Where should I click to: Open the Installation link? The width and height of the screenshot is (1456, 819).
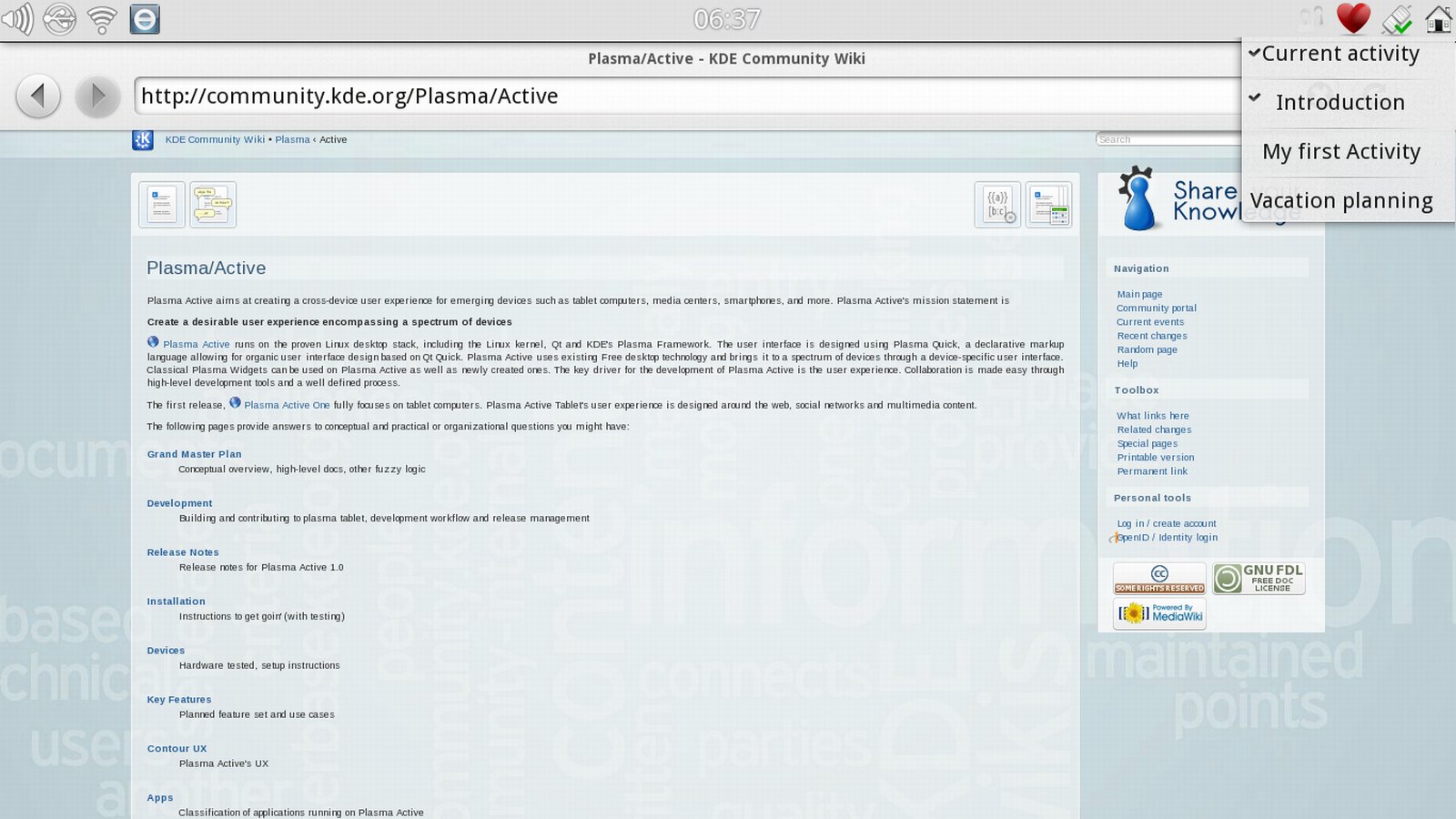tap(177, 602)
